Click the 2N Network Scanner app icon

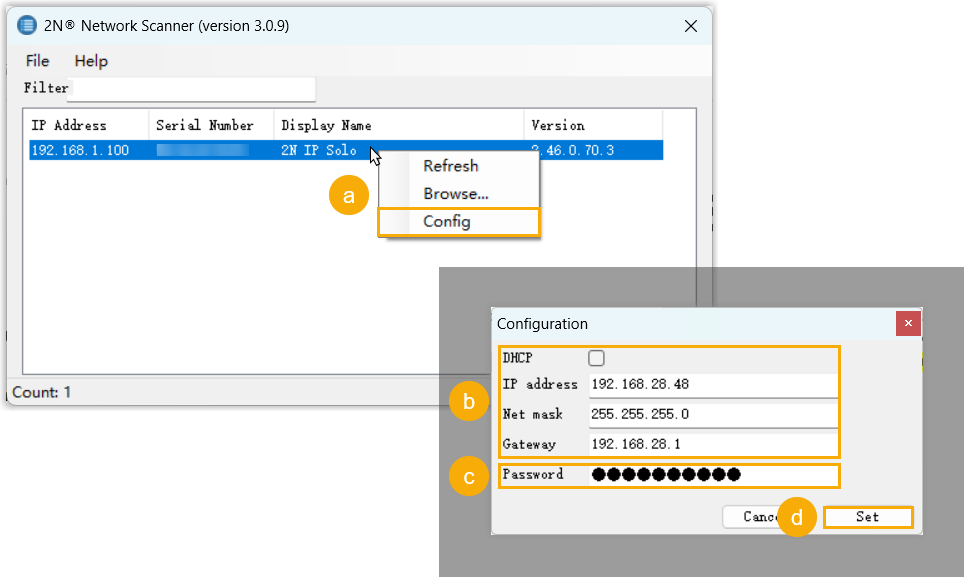(28, 26)
